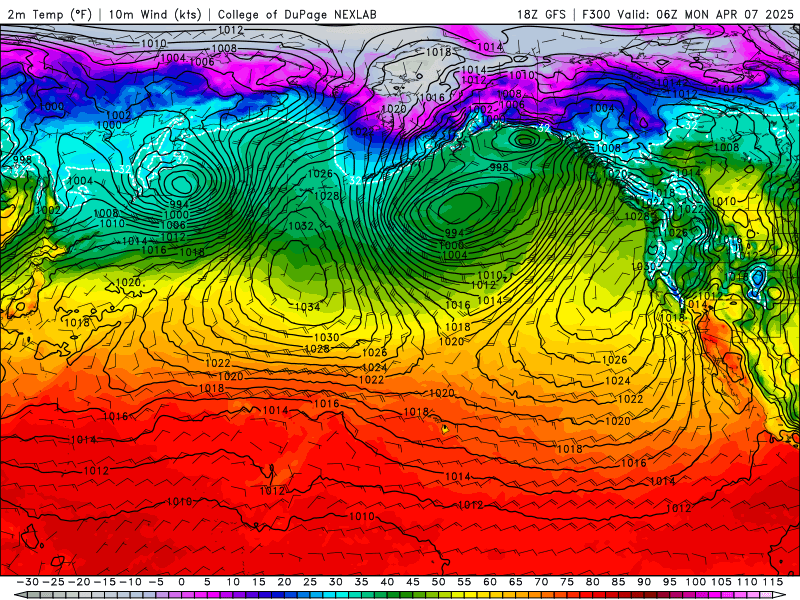Image resolution: width=800 pixels, height=600 pixels.
Task: Click the 40 colorbar tick label
Action: [387, 582]
